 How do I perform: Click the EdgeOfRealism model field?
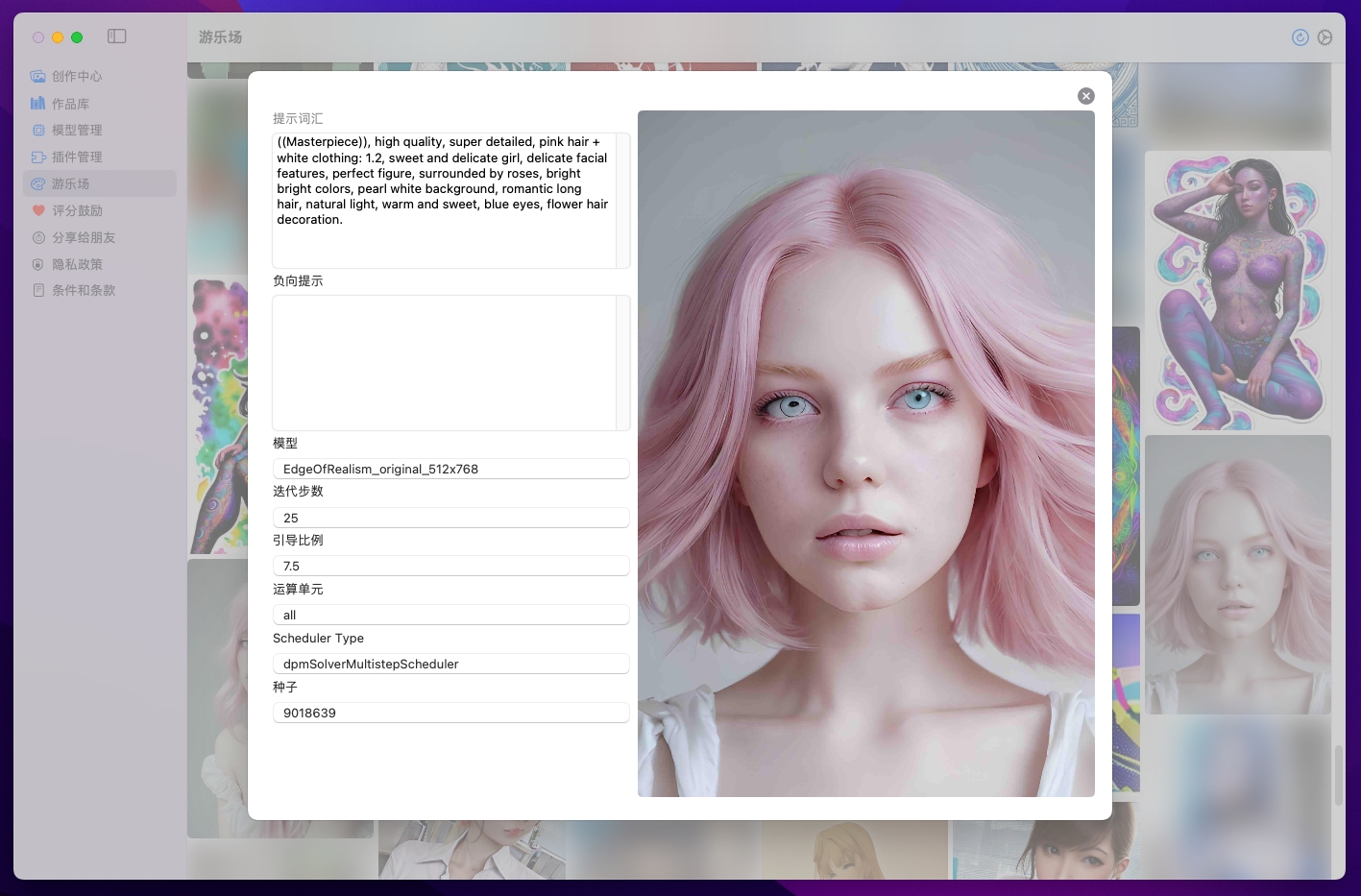(450, 469)
